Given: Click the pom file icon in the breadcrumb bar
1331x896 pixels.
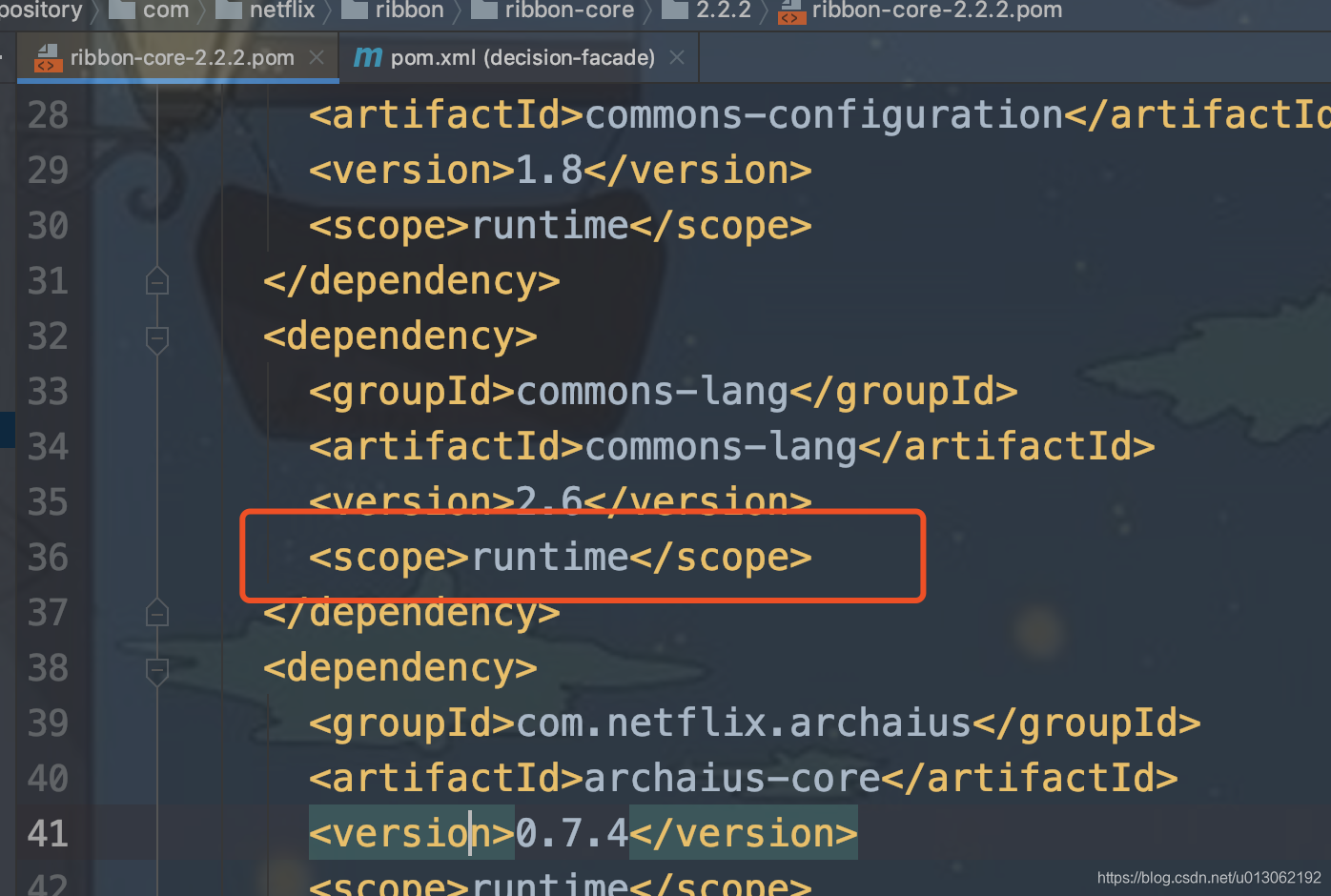Looking at the screenshot, I should pyautogui.click(x=790, y=13).
